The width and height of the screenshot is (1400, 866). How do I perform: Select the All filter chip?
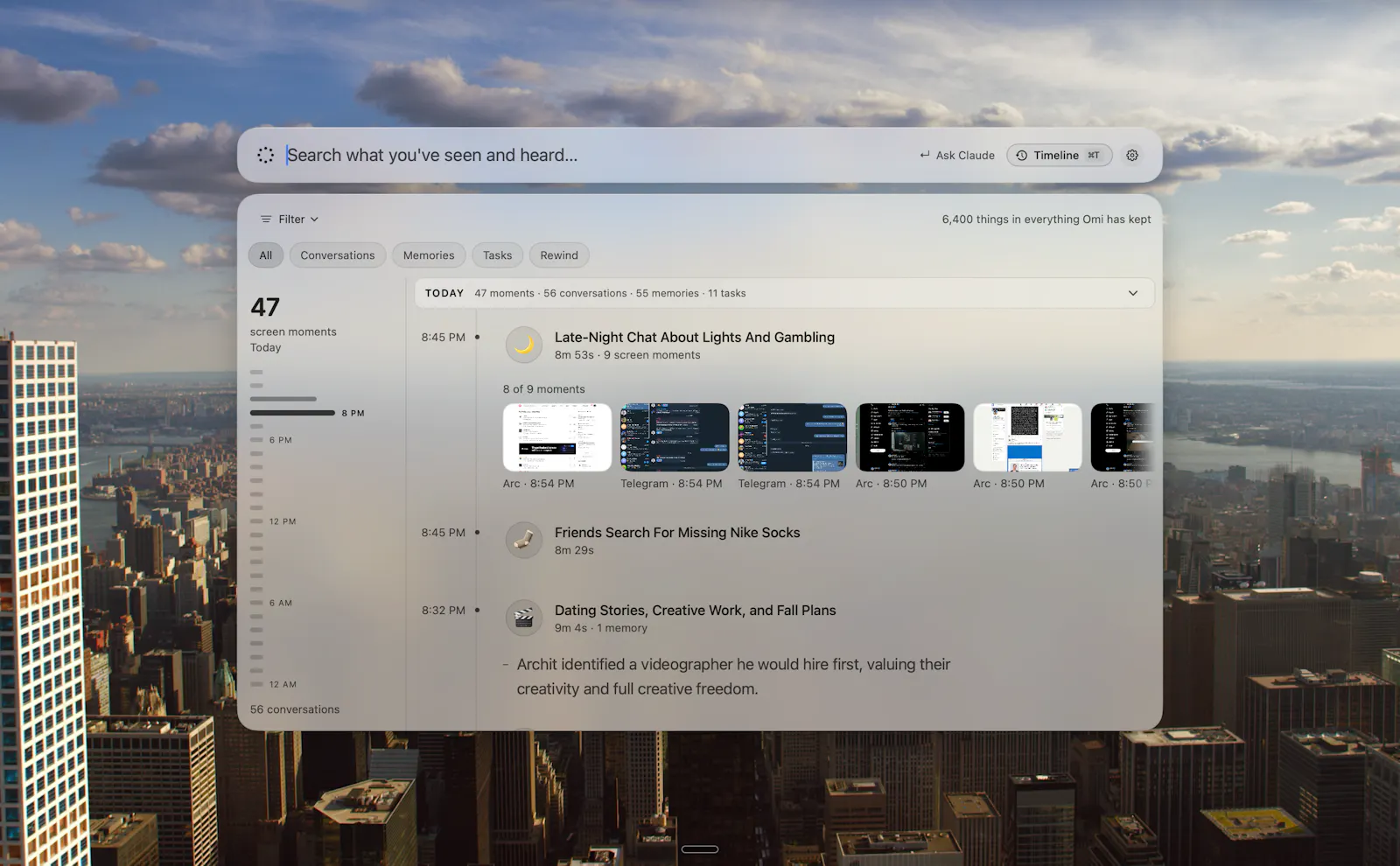click(266, 255)
